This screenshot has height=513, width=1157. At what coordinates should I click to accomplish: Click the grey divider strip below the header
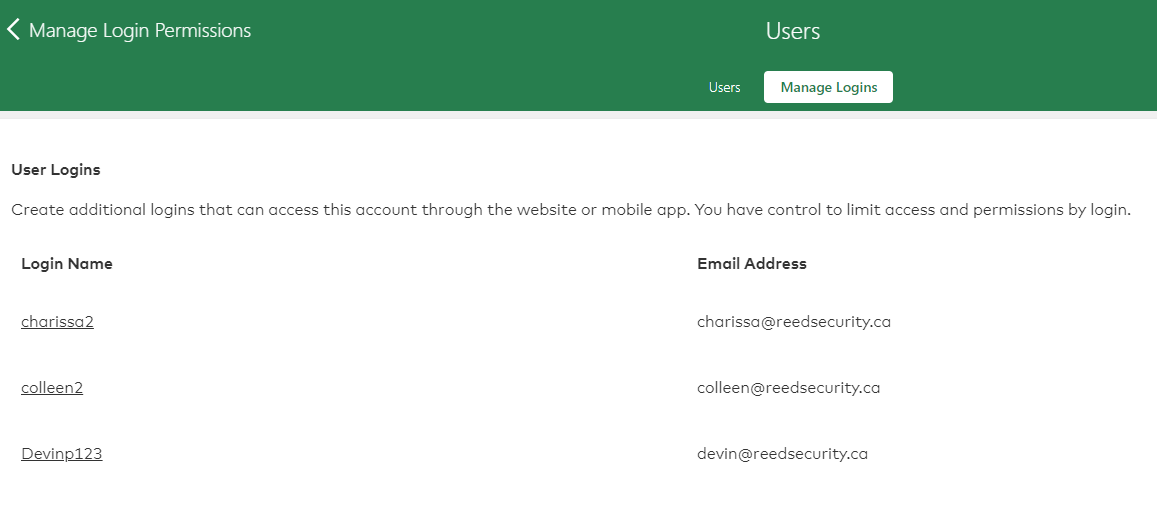point(578,115)
